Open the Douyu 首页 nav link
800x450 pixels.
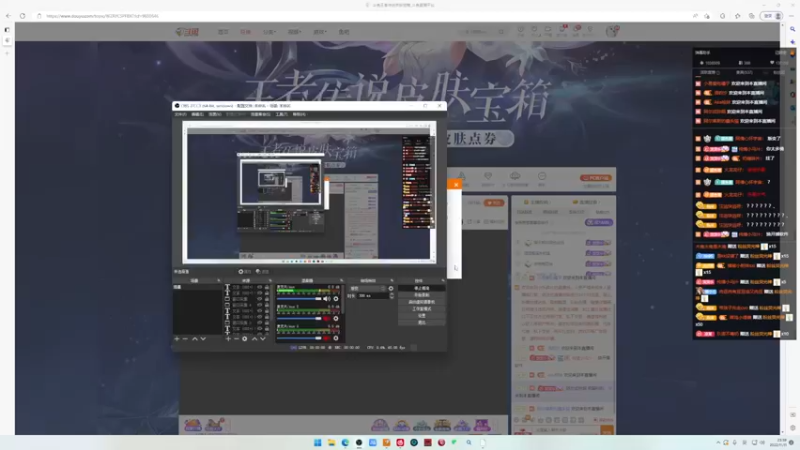pyautogui.click(x=223, y=32)
